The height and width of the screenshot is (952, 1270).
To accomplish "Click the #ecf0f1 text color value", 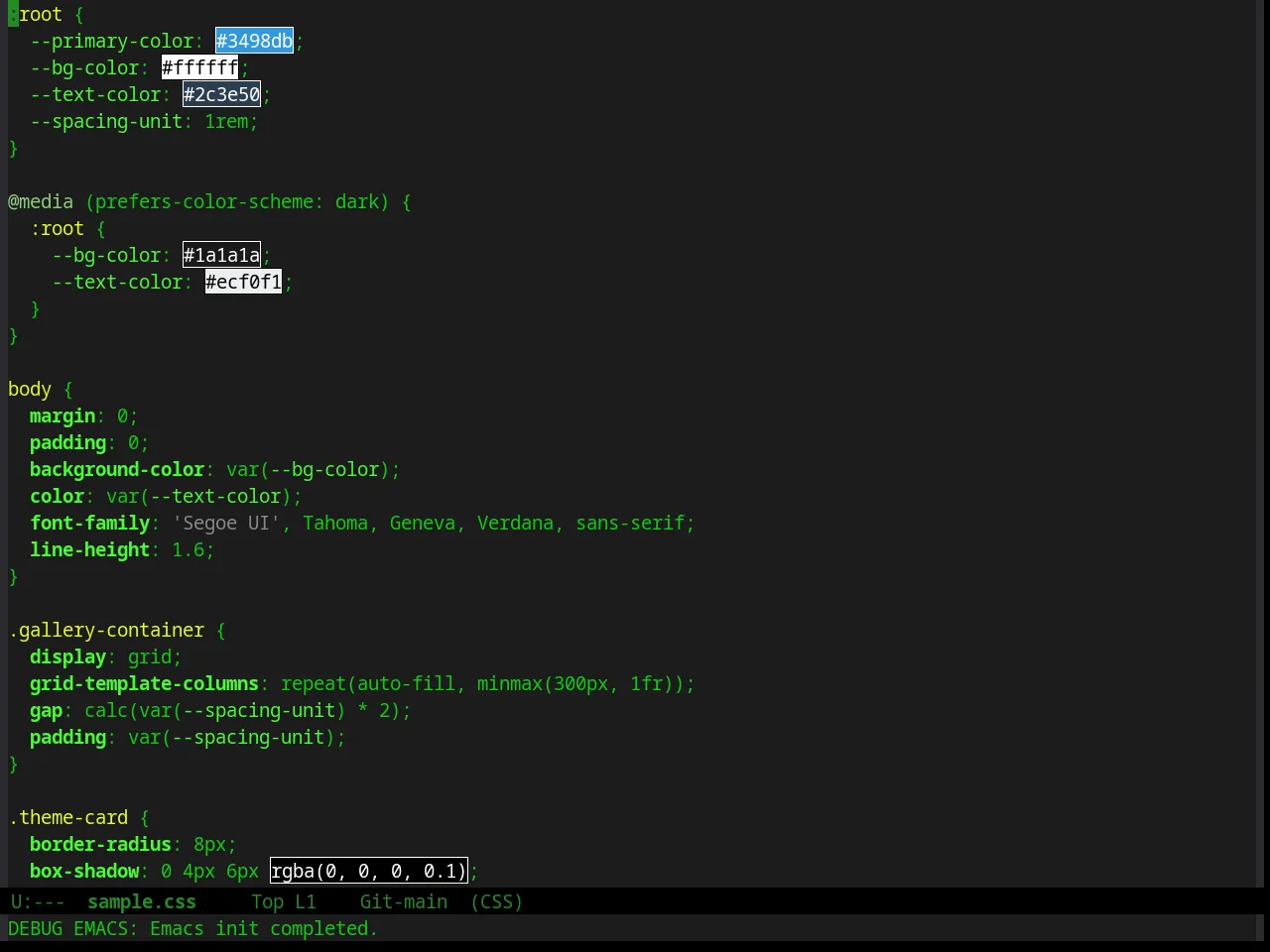I will pos(244,282).
